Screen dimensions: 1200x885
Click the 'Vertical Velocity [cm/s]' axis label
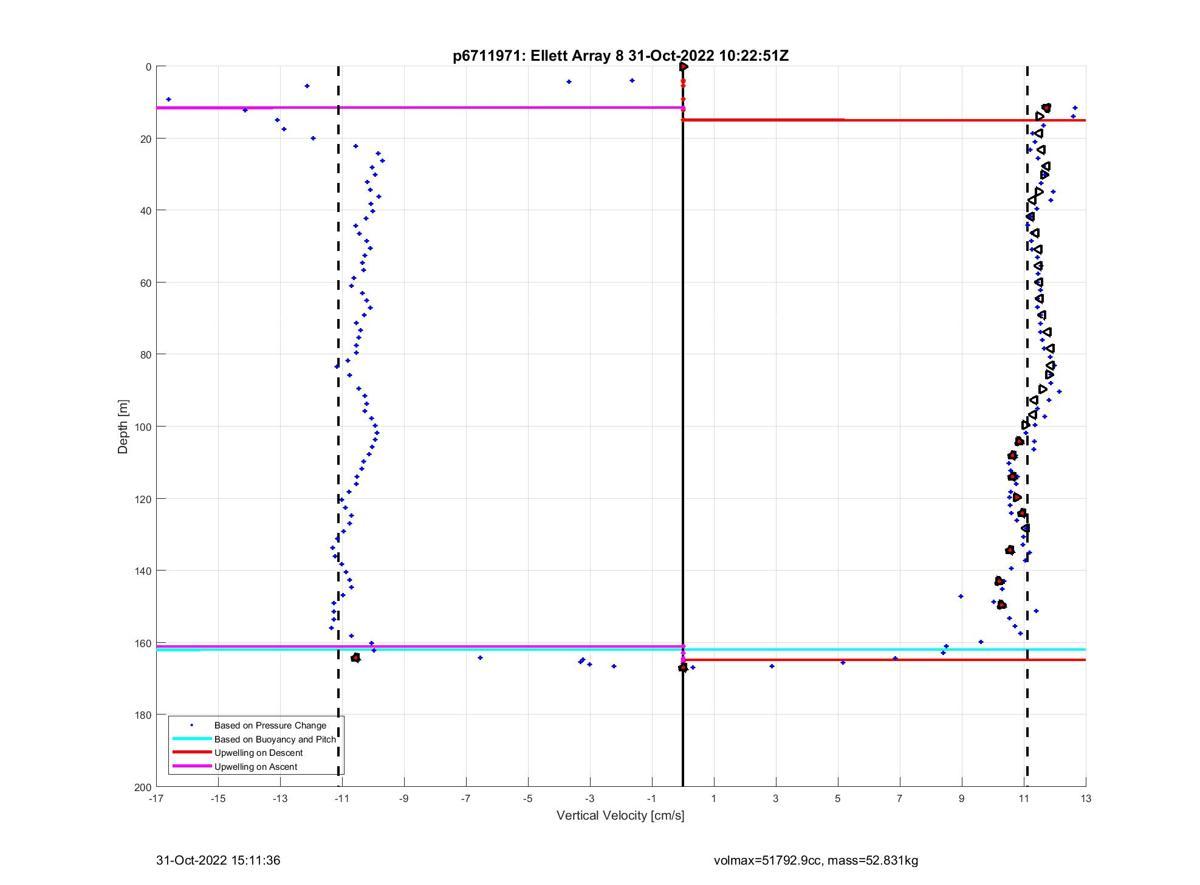(x=620, y=815)
